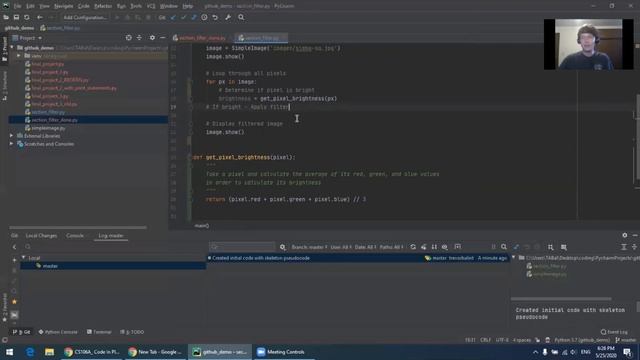
Task: Click back arrow in Git branches pane
Action: tap(14, 247)
